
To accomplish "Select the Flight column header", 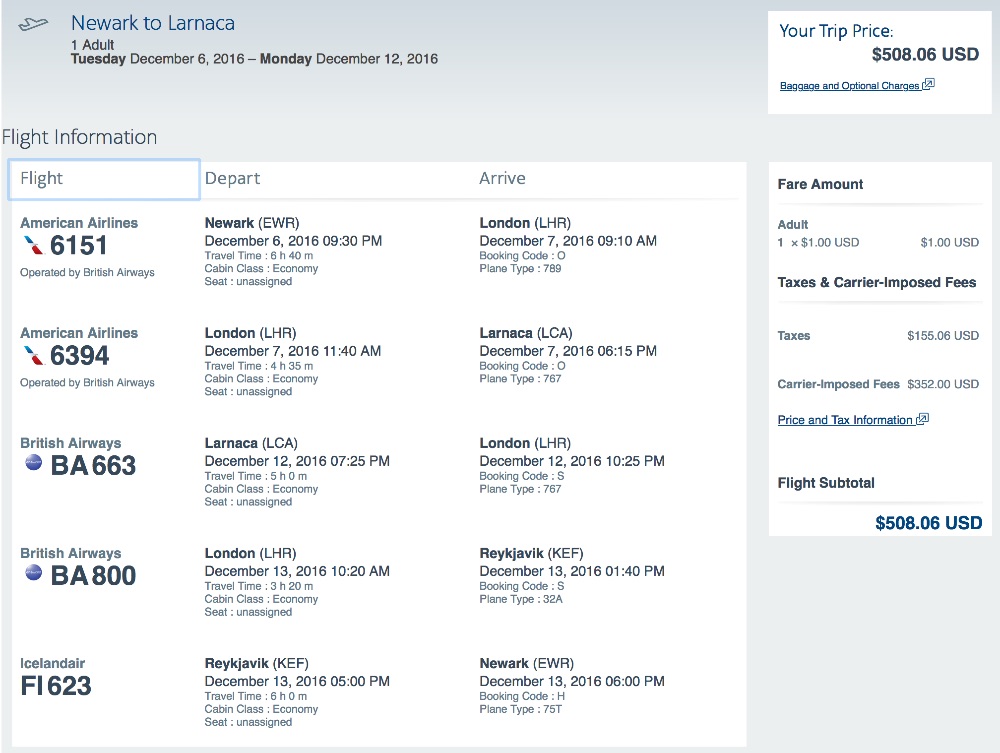I will 103,179.
